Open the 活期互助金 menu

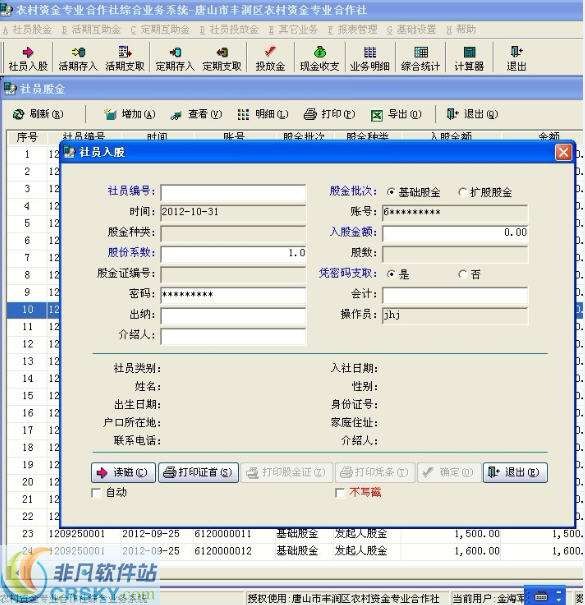91,29
